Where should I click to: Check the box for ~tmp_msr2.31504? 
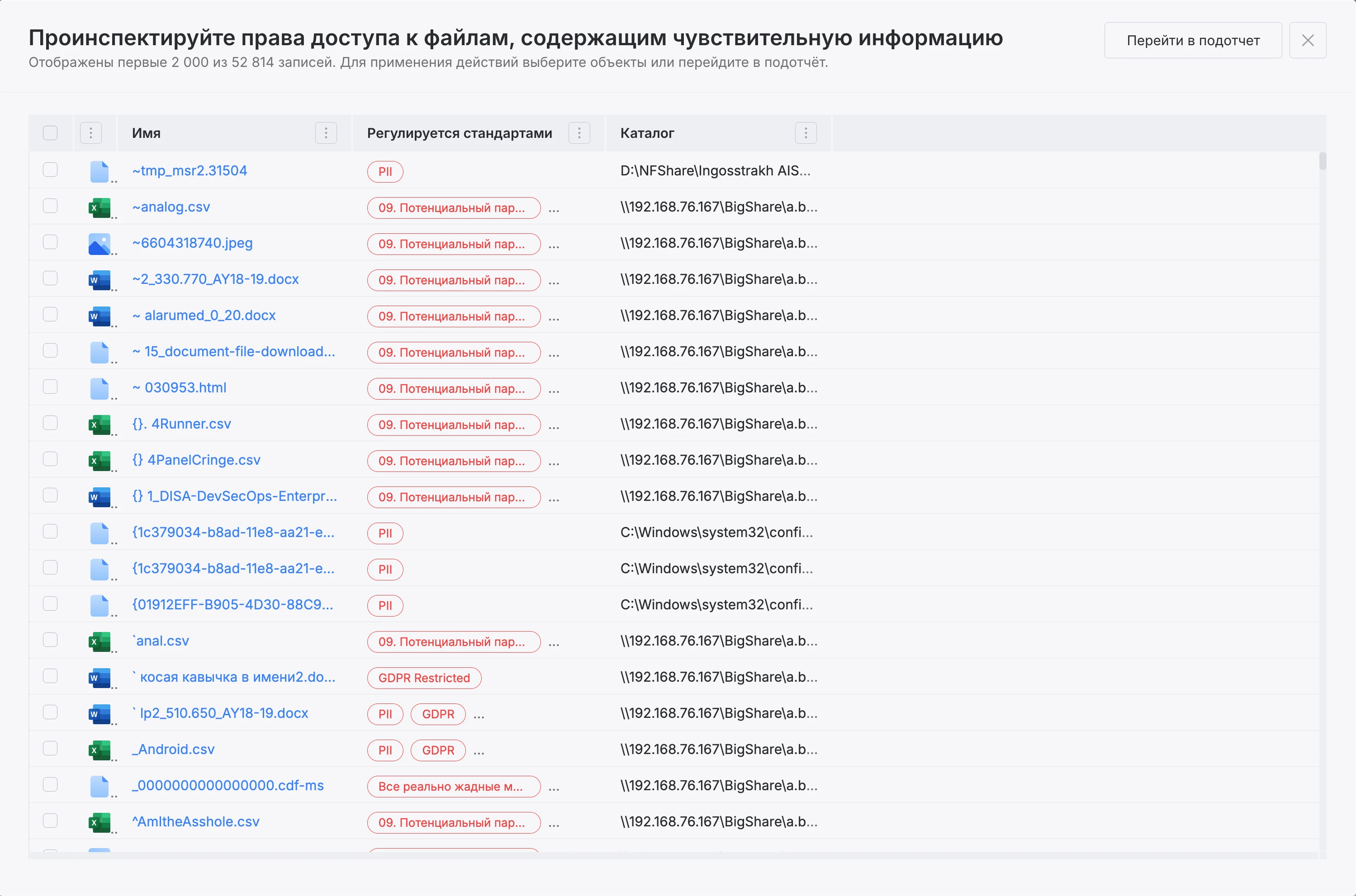pos(50,170)
